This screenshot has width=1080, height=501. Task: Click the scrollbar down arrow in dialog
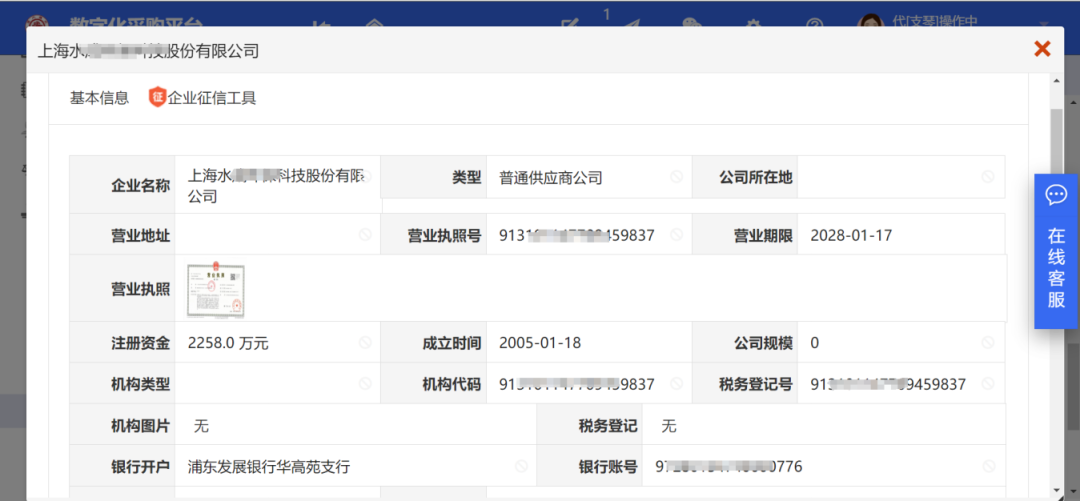[1056, 492]
